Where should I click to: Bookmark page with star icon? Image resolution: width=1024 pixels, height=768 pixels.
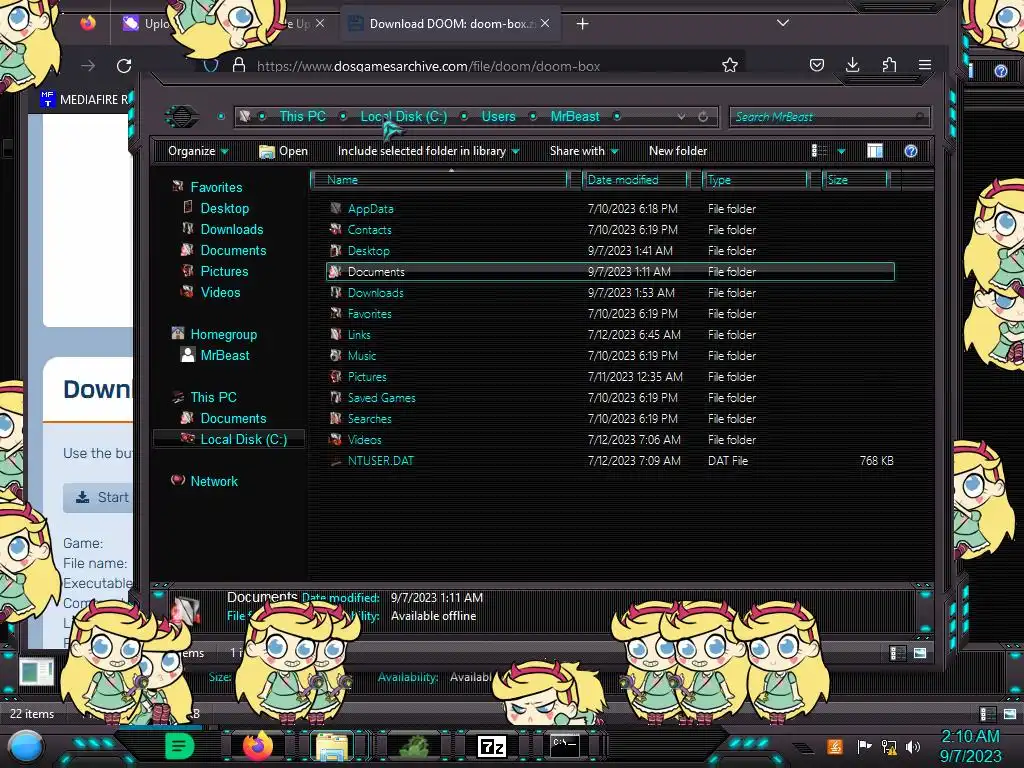click(x=730, y=65)
